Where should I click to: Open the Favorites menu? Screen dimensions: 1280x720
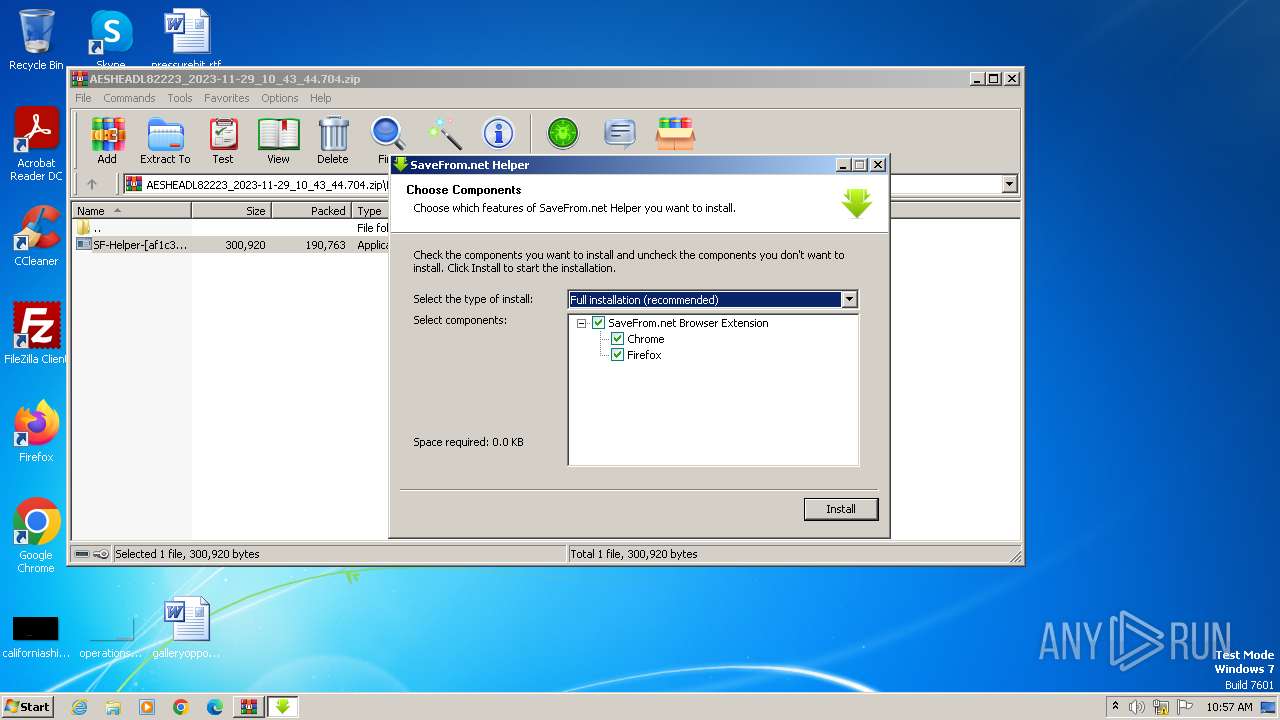pos(227,98)
